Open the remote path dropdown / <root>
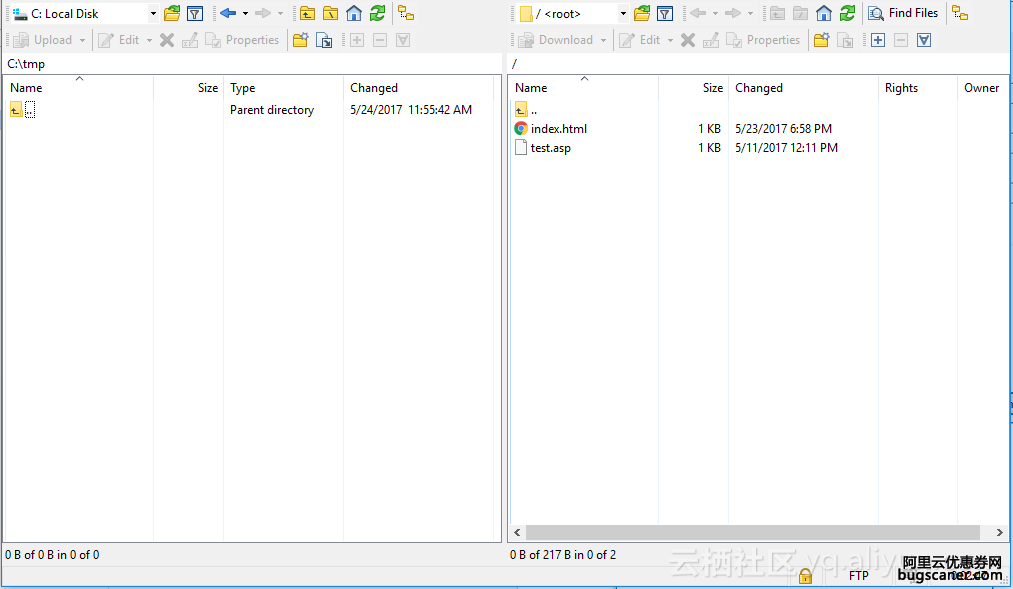This screenshot has width=1013, height=589. tap(574, 14)
